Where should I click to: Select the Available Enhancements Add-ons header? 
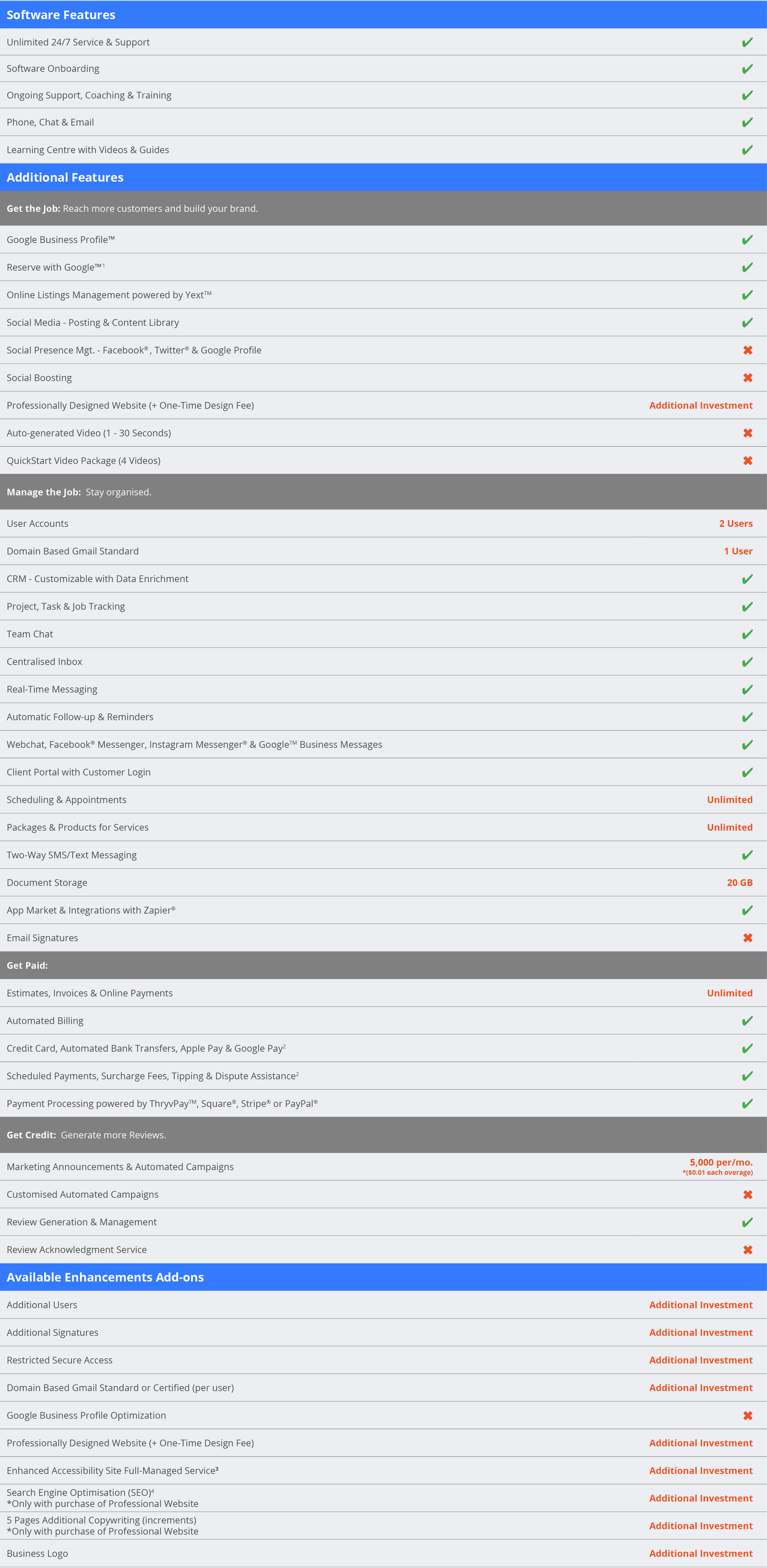pyautogui.click(x=105, y=1277)
